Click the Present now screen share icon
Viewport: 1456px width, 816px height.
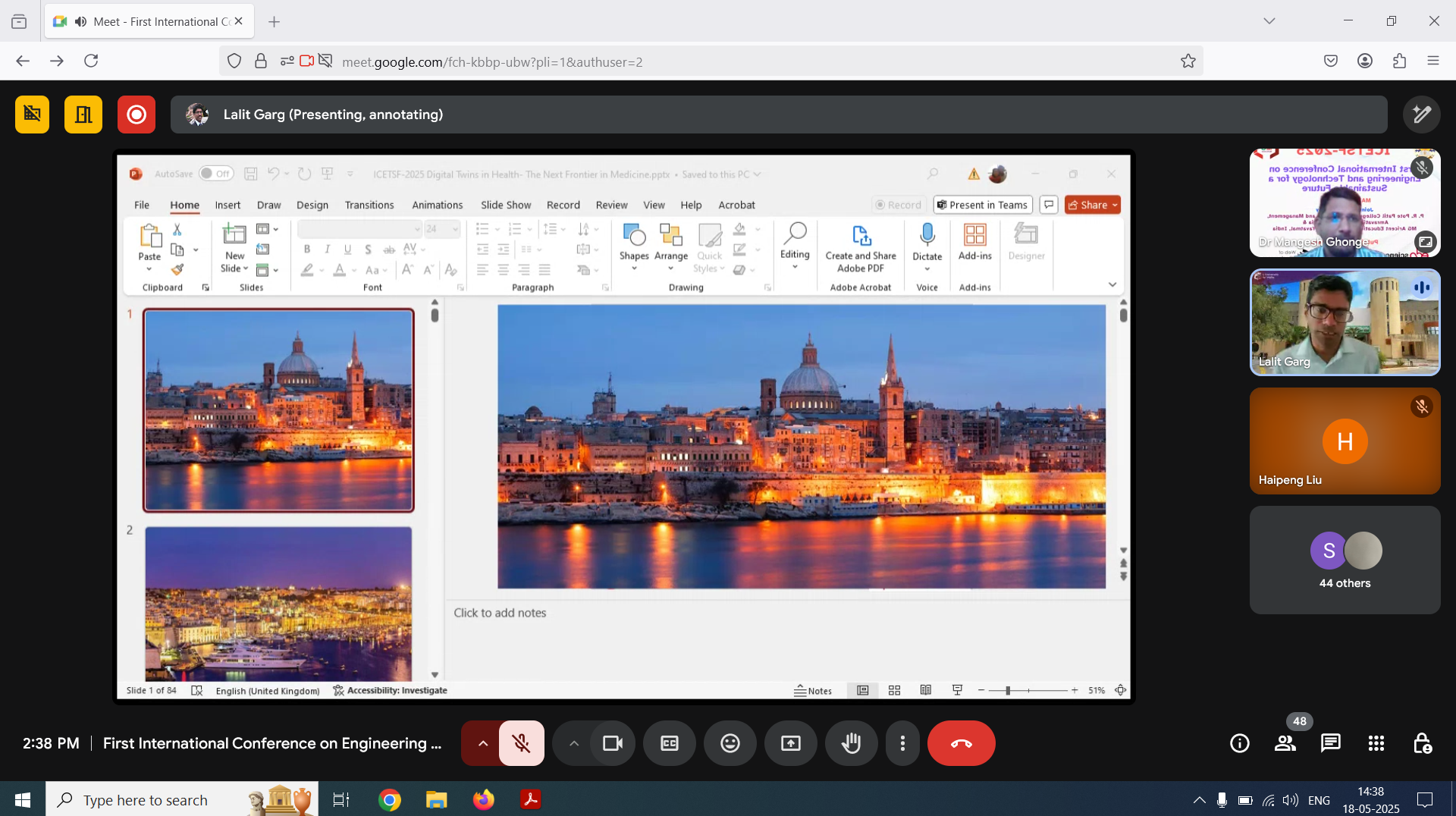790,743
